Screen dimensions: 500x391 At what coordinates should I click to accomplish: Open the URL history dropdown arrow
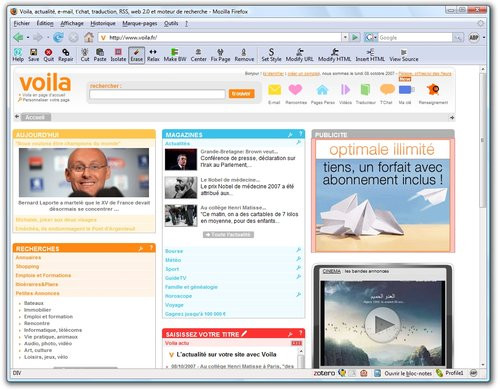(345, 37)
